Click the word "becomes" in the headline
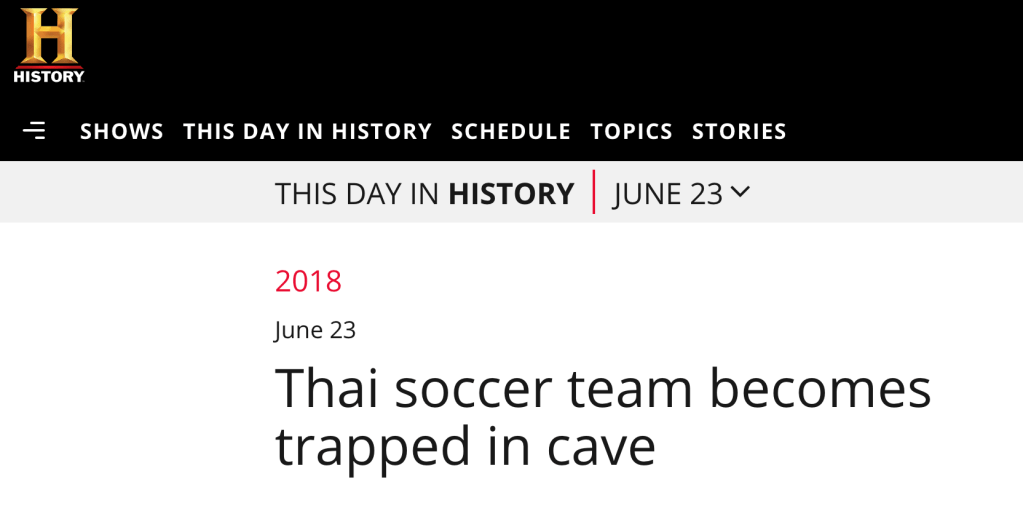The height and width of the screenshot is (514, 1023). (820, 388)
